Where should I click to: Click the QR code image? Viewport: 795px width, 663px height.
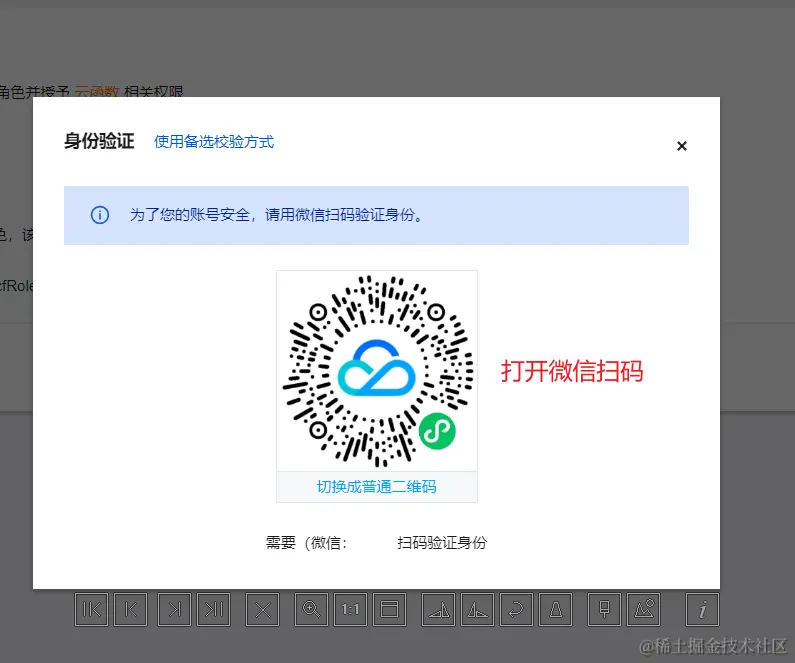click(x=377, y=371)
